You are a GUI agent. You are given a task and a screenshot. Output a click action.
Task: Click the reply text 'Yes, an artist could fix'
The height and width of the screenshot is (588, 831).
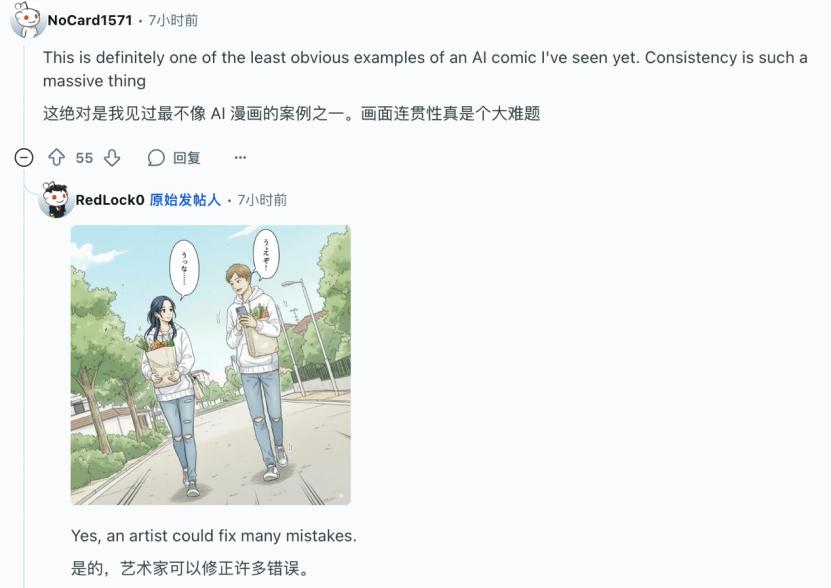pos(214,536)
